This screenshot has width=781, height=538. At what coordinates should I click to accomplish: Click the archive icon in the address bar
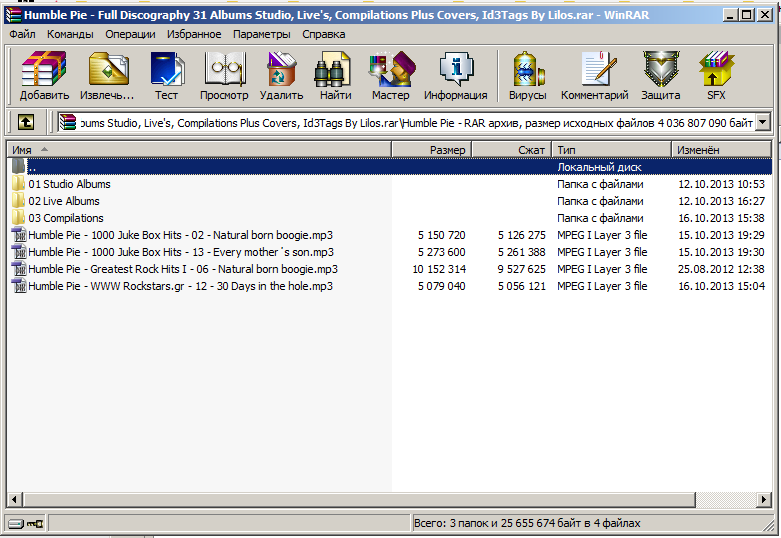point(68,122)
